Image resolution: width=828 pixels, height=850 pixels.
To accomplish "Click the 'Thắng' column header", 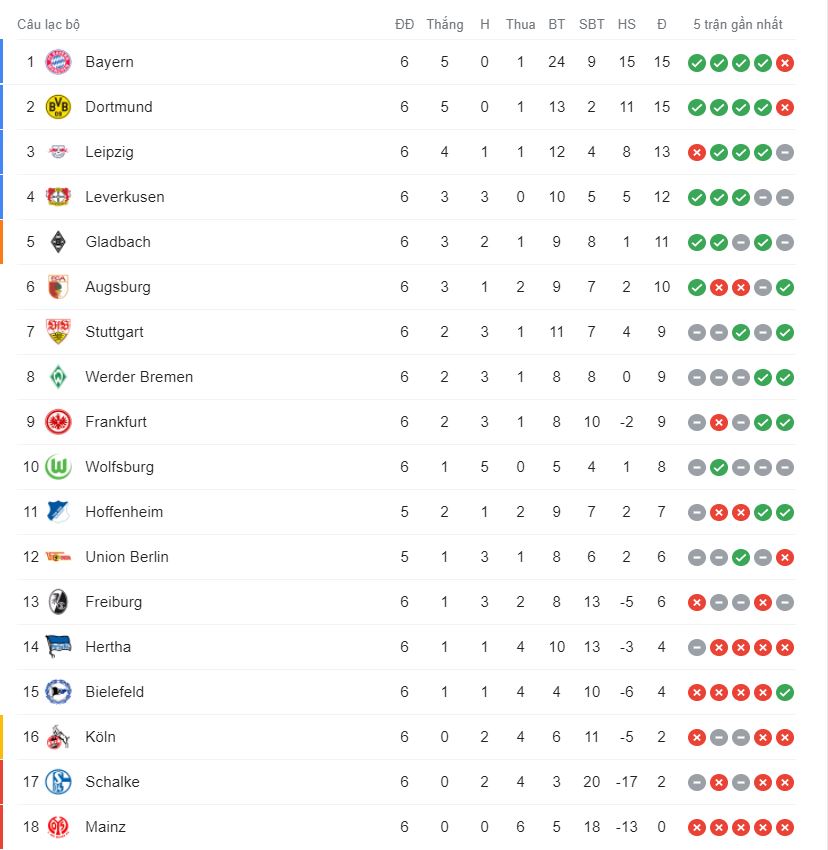I will tap(444, 24).
